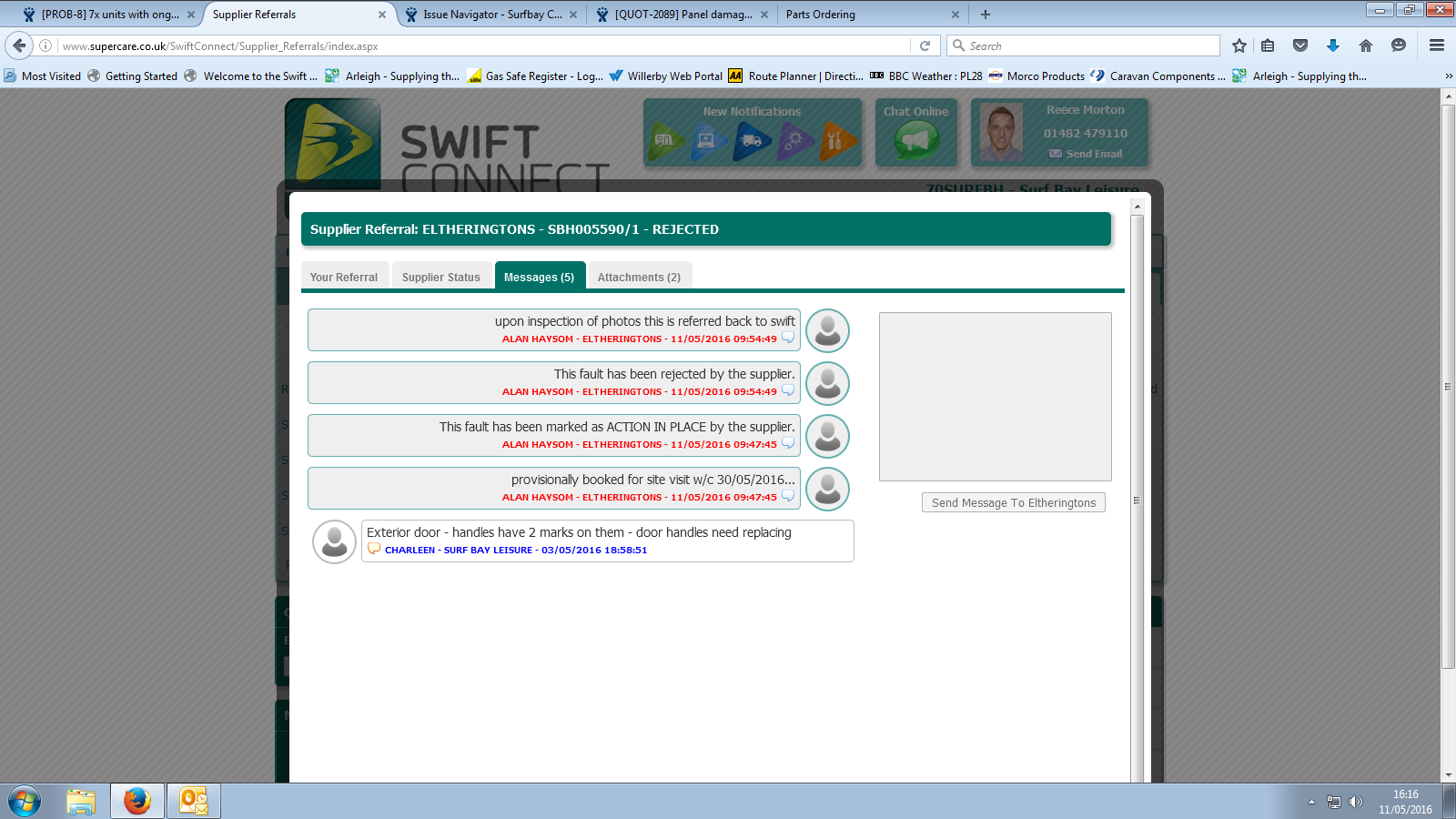Open the Getting Started bookmark

point(133,76)
